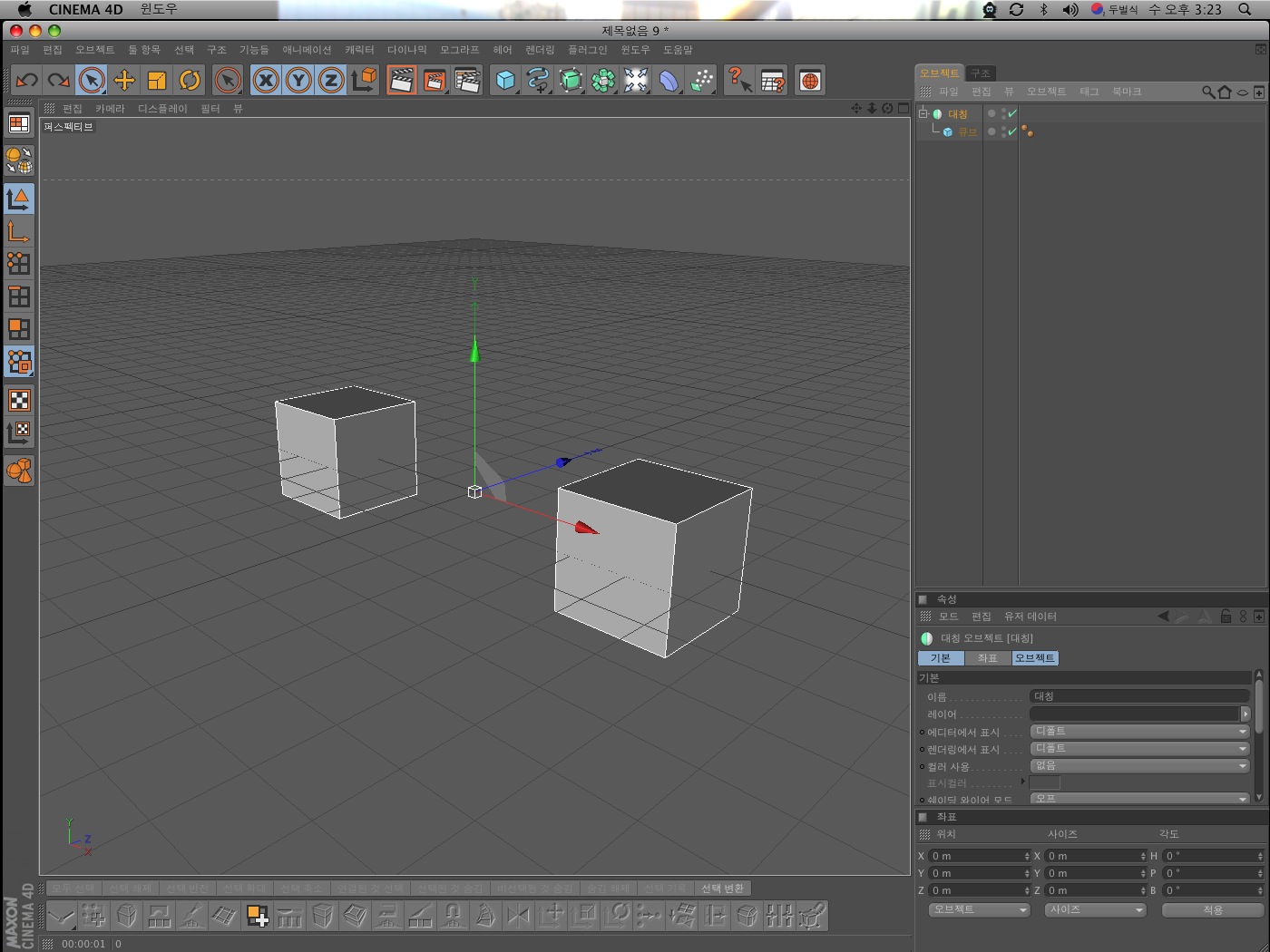This screenshot has height=952, width=1270.
Task: Select the Rotate tool icon
Action: 190,81
